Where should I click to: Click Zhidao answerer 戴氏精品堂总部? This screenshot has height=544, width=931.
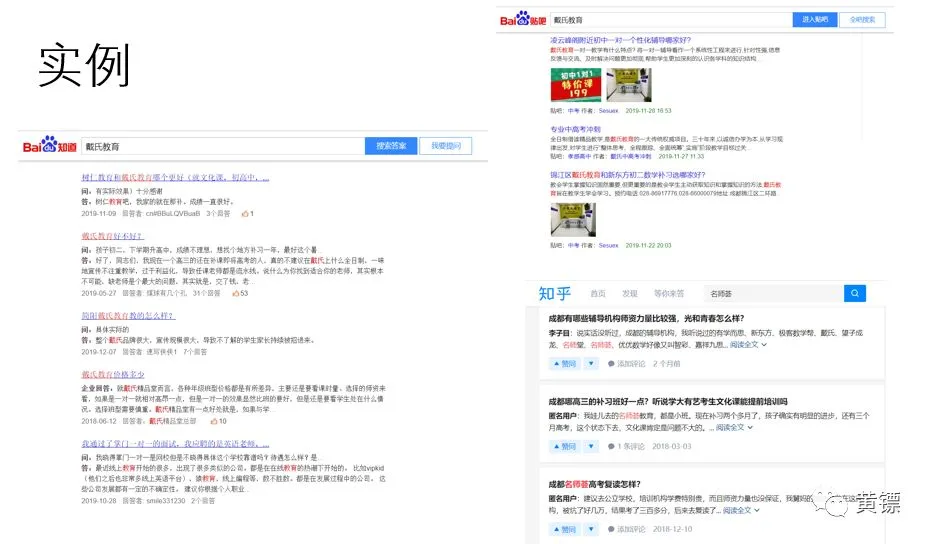pos(172,421)
